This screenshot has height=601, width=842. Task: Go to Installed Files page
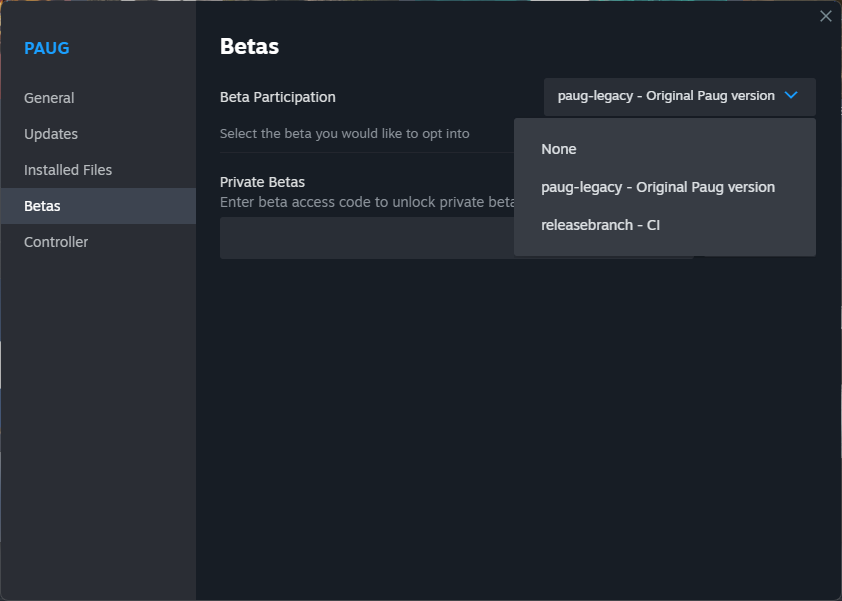click(68, 170)
